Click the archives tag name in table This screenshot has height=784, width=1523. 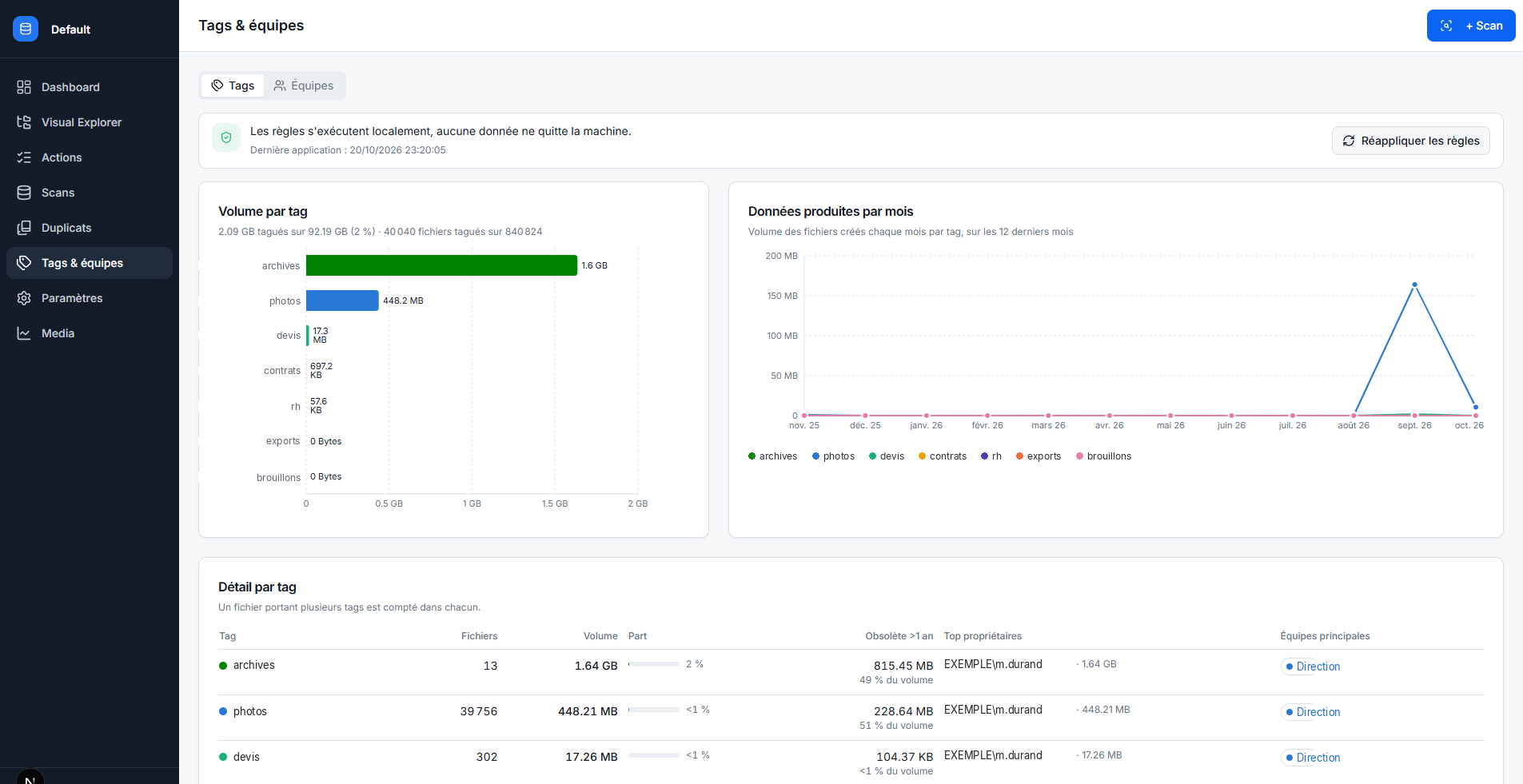pyautogui.click(x=253, y=665)
